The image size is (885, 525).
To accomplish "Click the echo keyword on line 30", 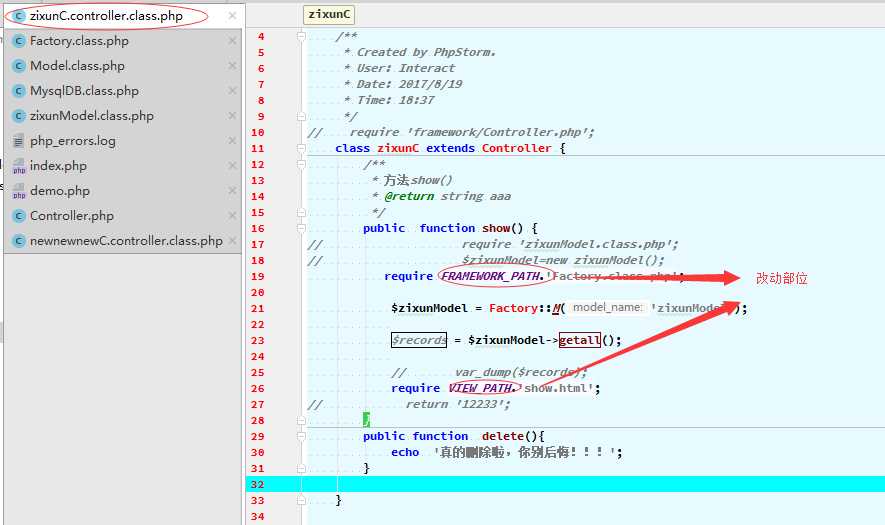I will coord(405,452).
